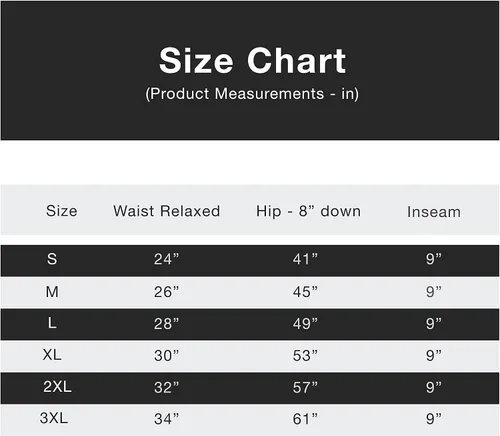Select the Size column header
This screenshot has height=436, width=500.
pos(62,211)
